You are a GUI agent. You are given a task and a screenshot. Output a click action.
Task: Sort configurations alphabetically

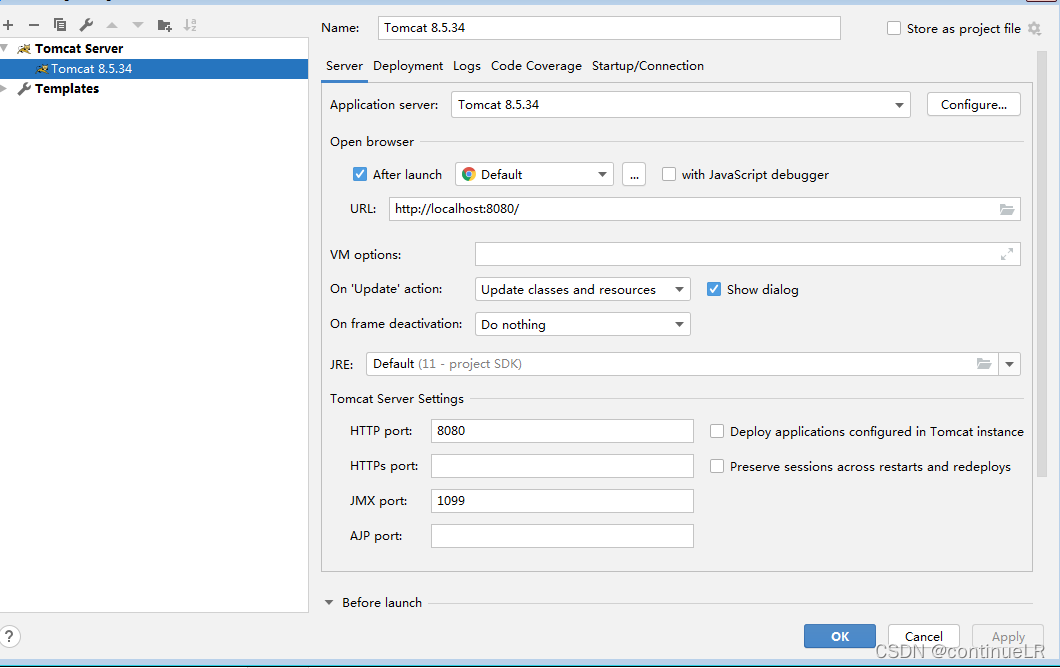(x=190, y=25)
